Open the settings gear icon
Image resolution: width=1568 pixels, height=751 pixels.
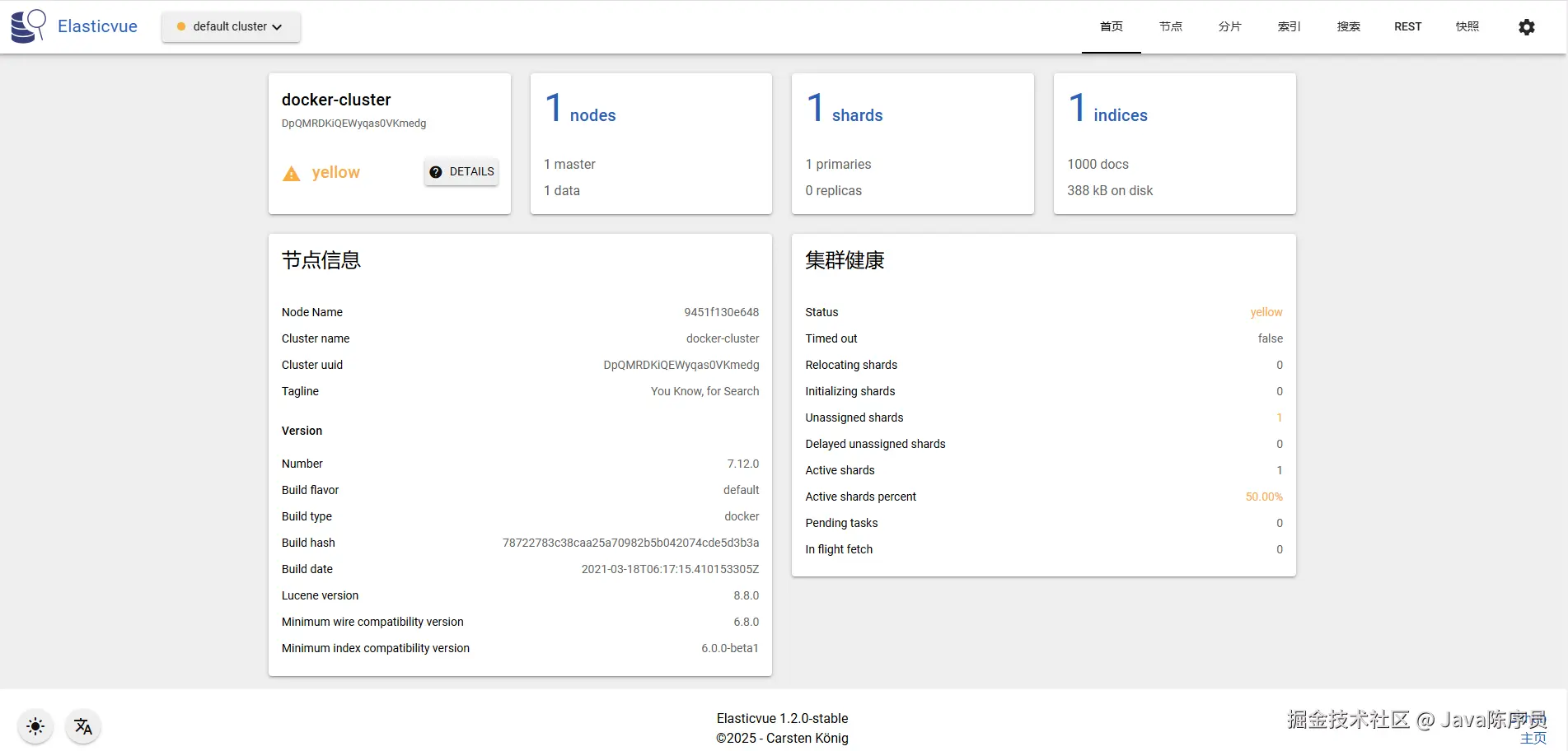(x=1527, y=27)
